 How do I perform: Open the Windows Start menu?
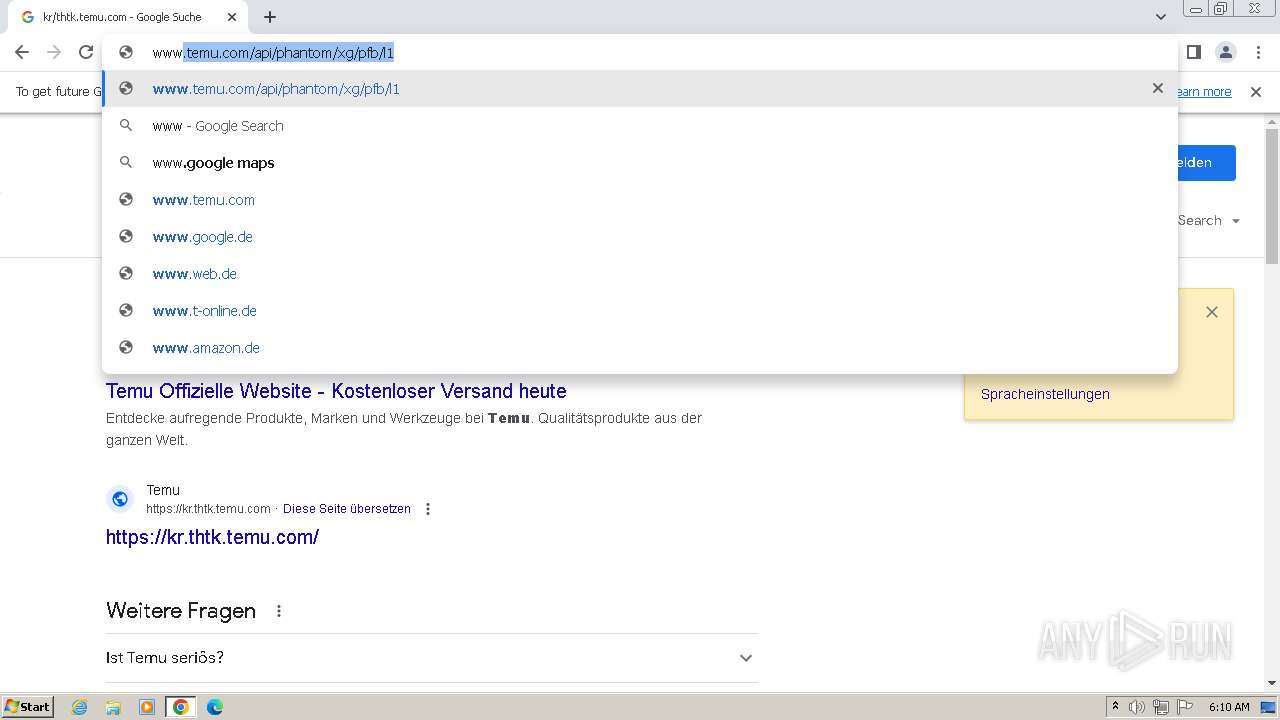pyautogui.click(x=28, y=707)
